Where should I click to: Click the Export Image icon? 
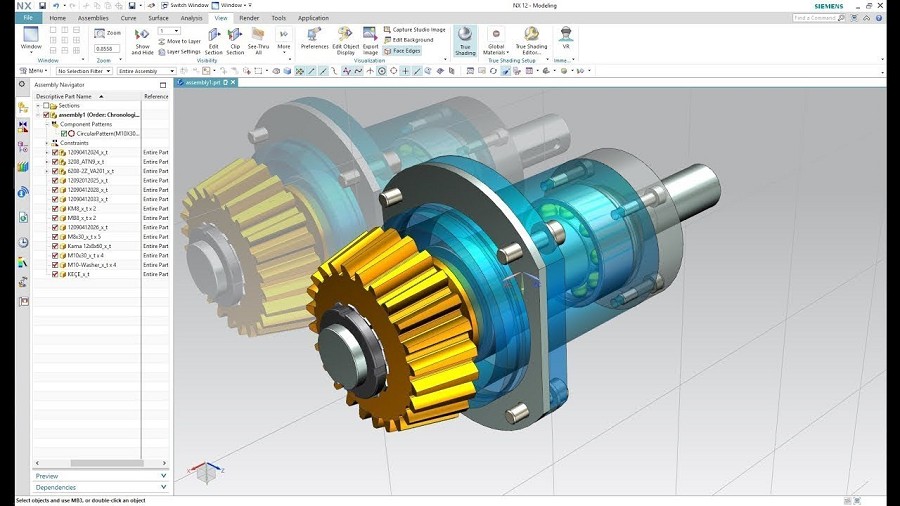coord(370,38)
